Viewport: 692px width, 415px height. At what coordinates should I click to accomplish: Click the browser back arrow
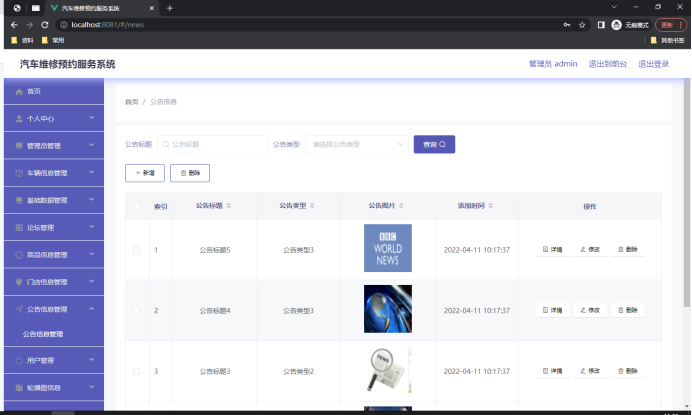(14, 25)
